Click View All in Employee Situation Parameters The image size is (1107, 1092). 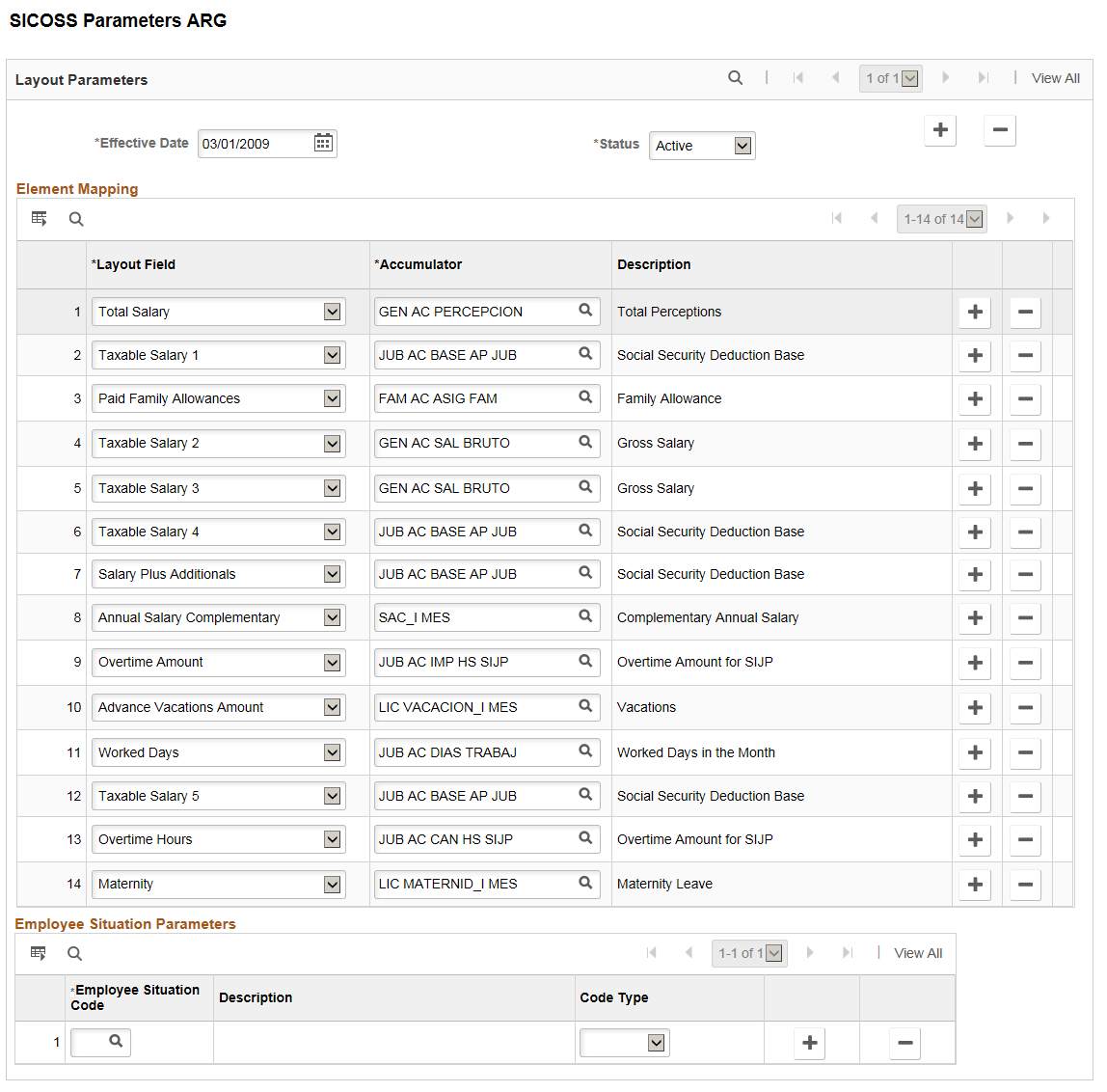tap(918, 953)
